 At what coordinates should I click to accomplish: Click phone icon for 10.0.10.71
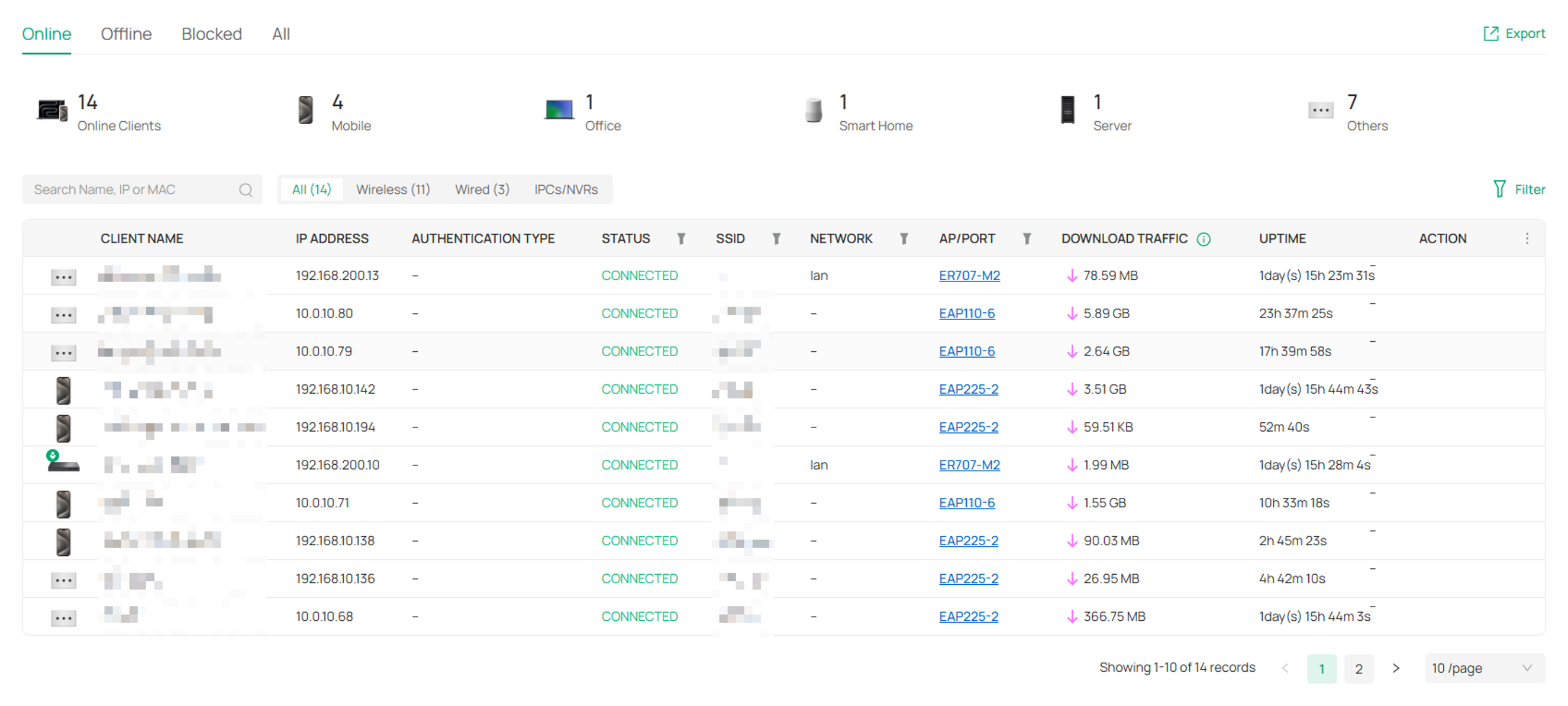pyautogui.click(x=63, y=504)
